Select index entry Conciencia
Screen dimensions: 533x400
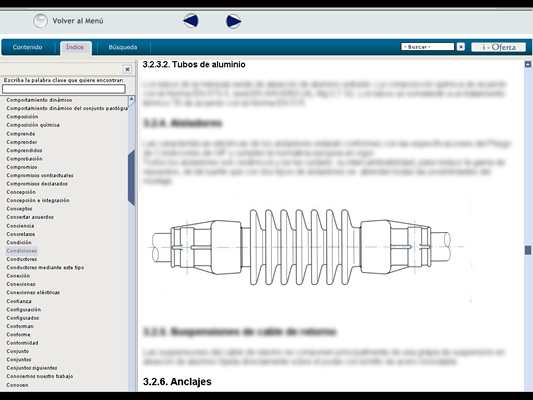pos(20,226)
